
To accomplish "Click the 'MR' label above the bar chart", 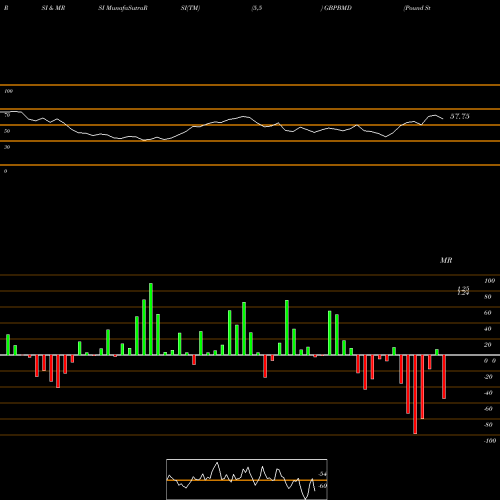I will 446,260.
